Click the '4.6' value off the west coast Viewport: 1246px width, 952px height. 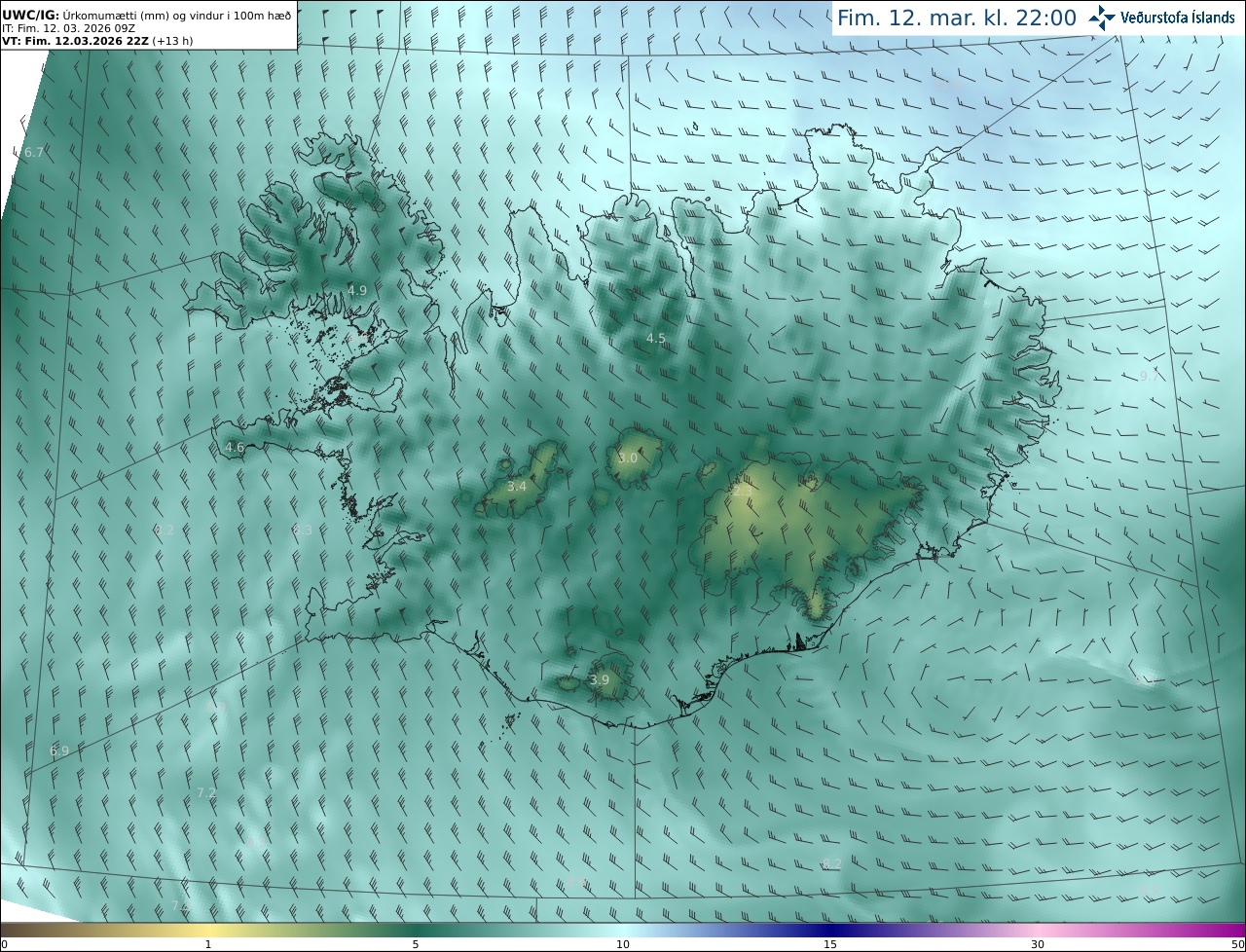coord(235,448)
